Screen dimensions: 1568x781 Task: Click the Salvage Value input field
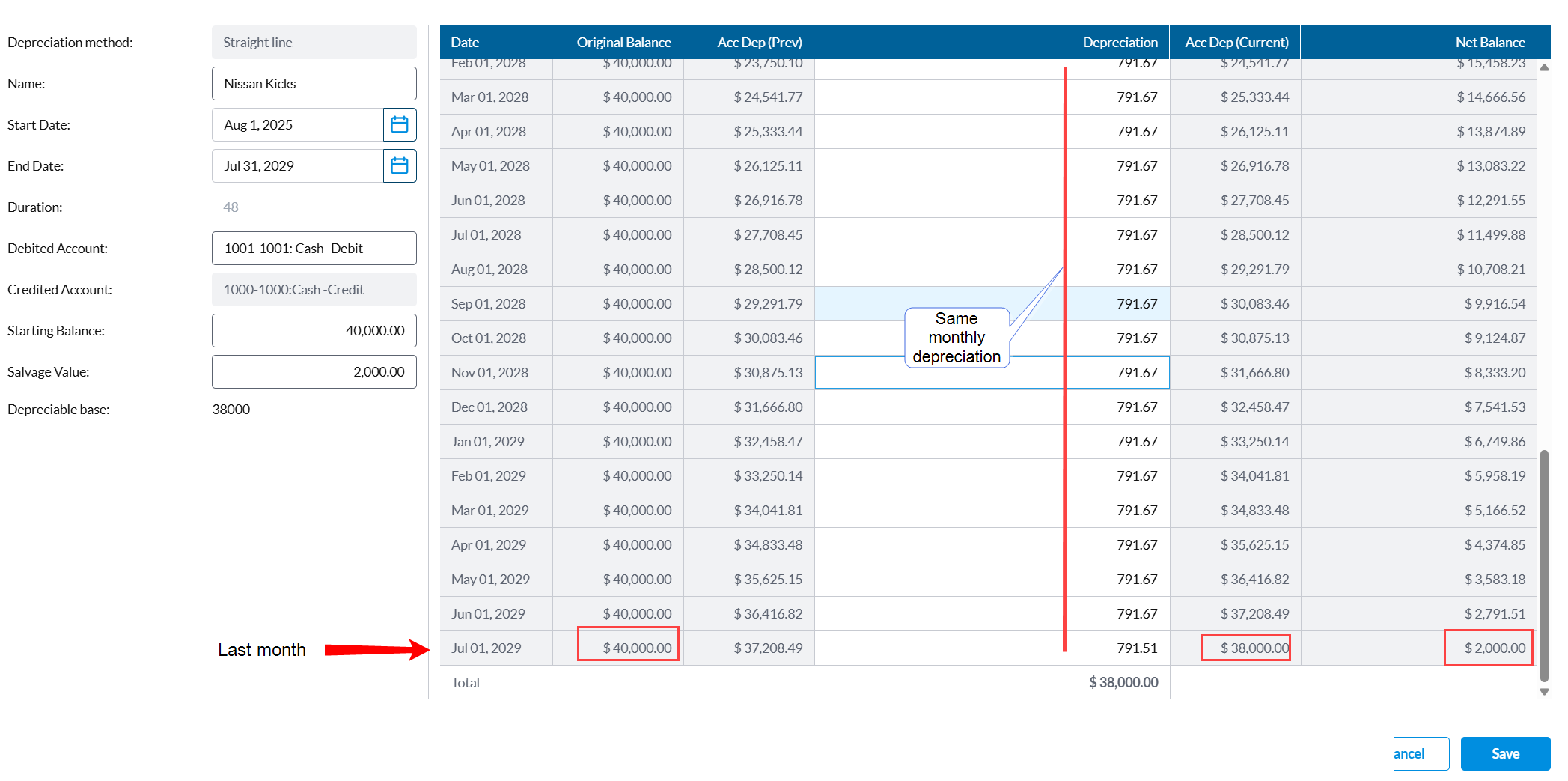pyautogui.click(x=314, y=371)
